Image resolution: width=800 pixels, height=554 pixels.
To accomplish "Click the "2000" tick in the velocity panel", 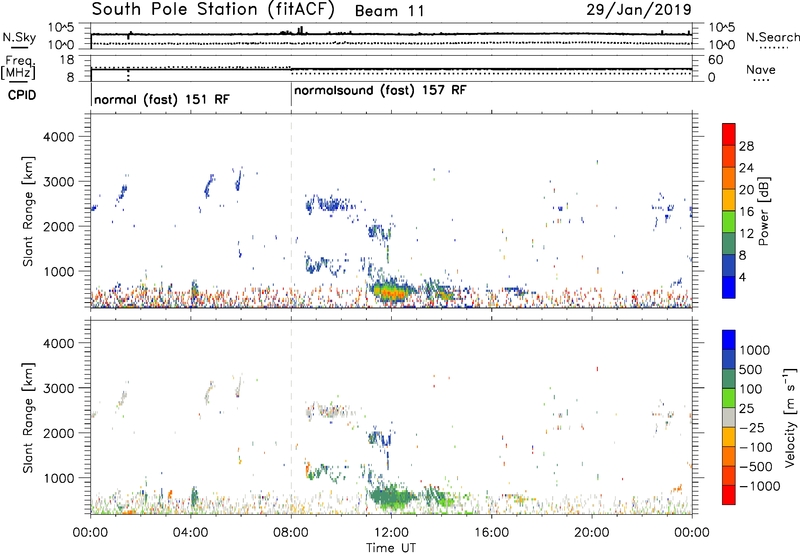I will pos(58,433).
